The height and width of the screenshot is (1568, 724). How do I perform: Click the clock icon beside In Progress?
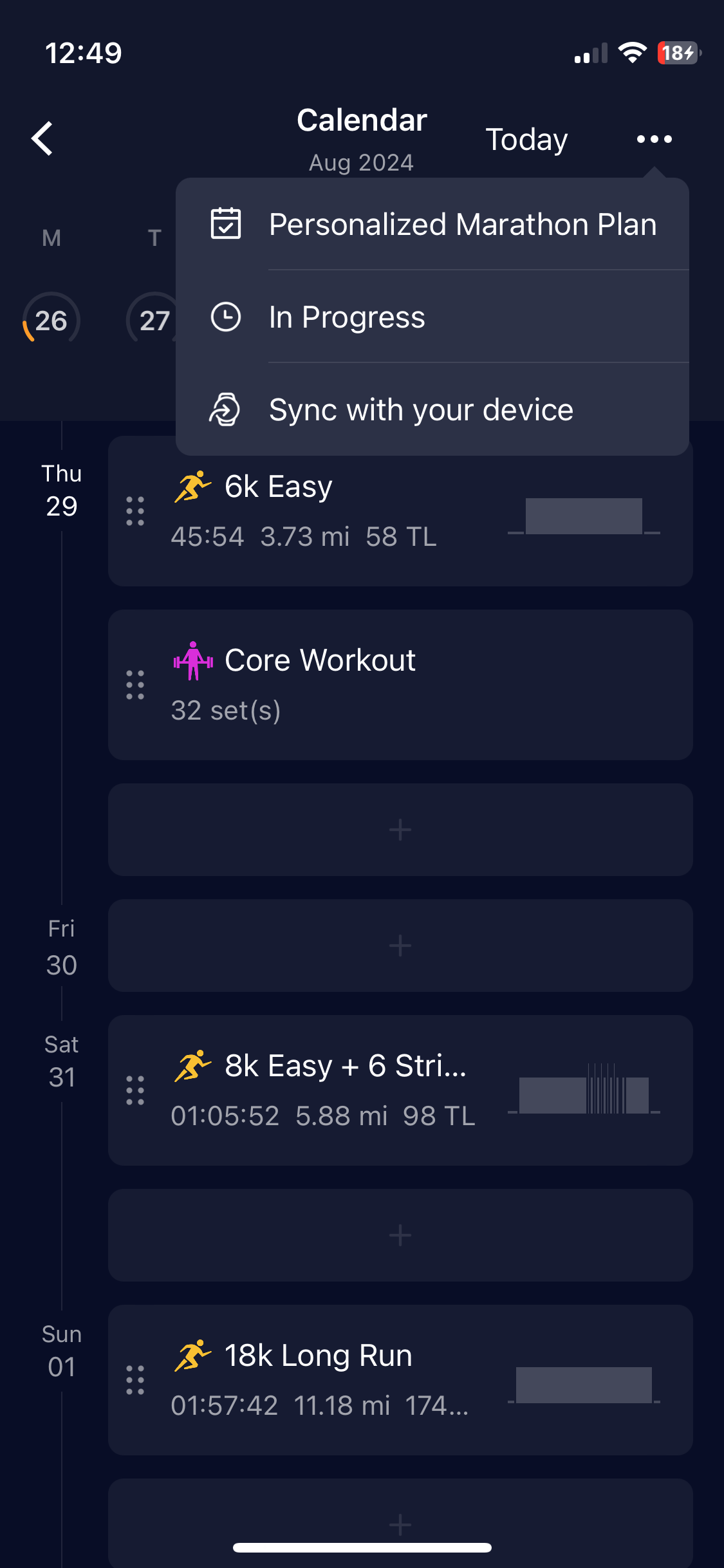[x=226, y=317]
